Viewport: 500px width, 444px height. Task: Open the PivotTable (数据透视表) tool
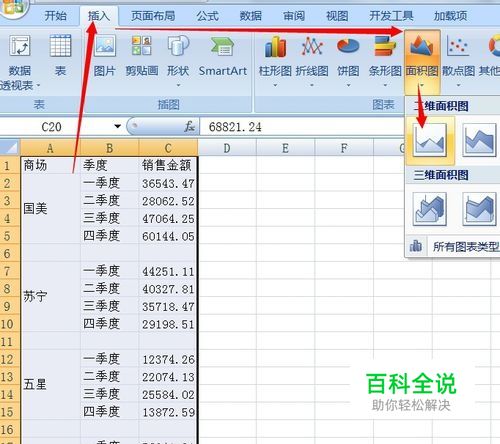pyautogui.click(x=19, y=62)
